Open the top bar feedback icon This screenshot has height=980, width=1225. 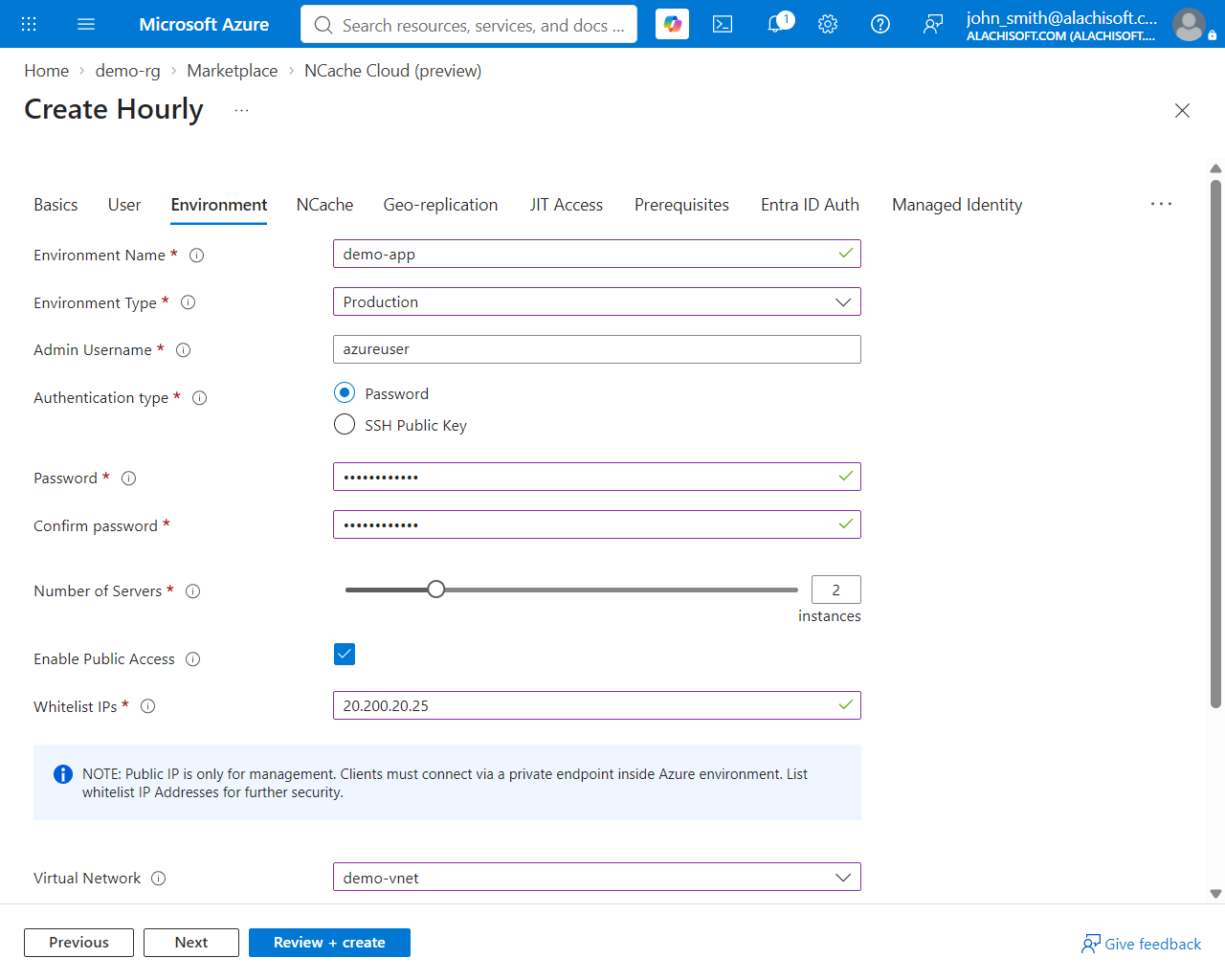933,24
